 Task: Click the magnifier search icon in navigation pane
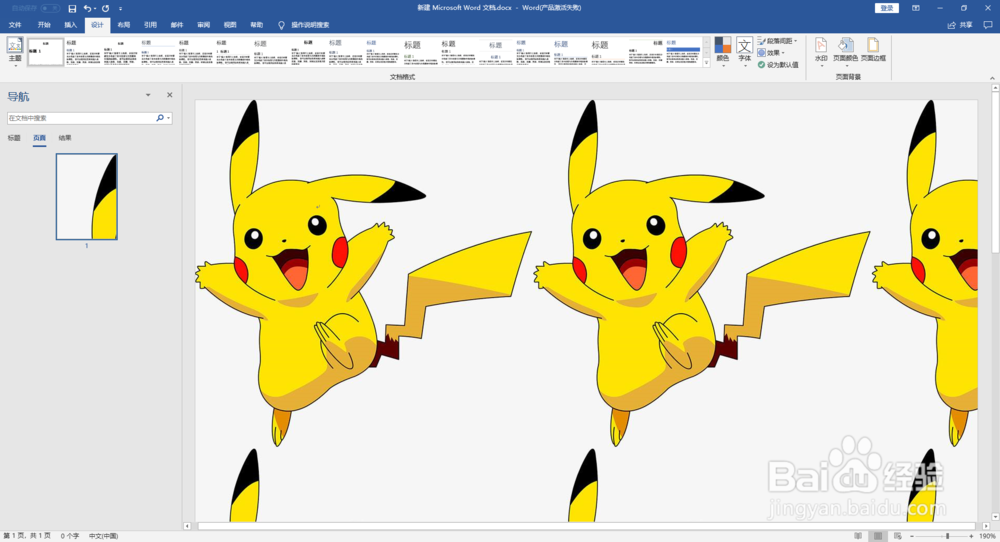point(159,118)
